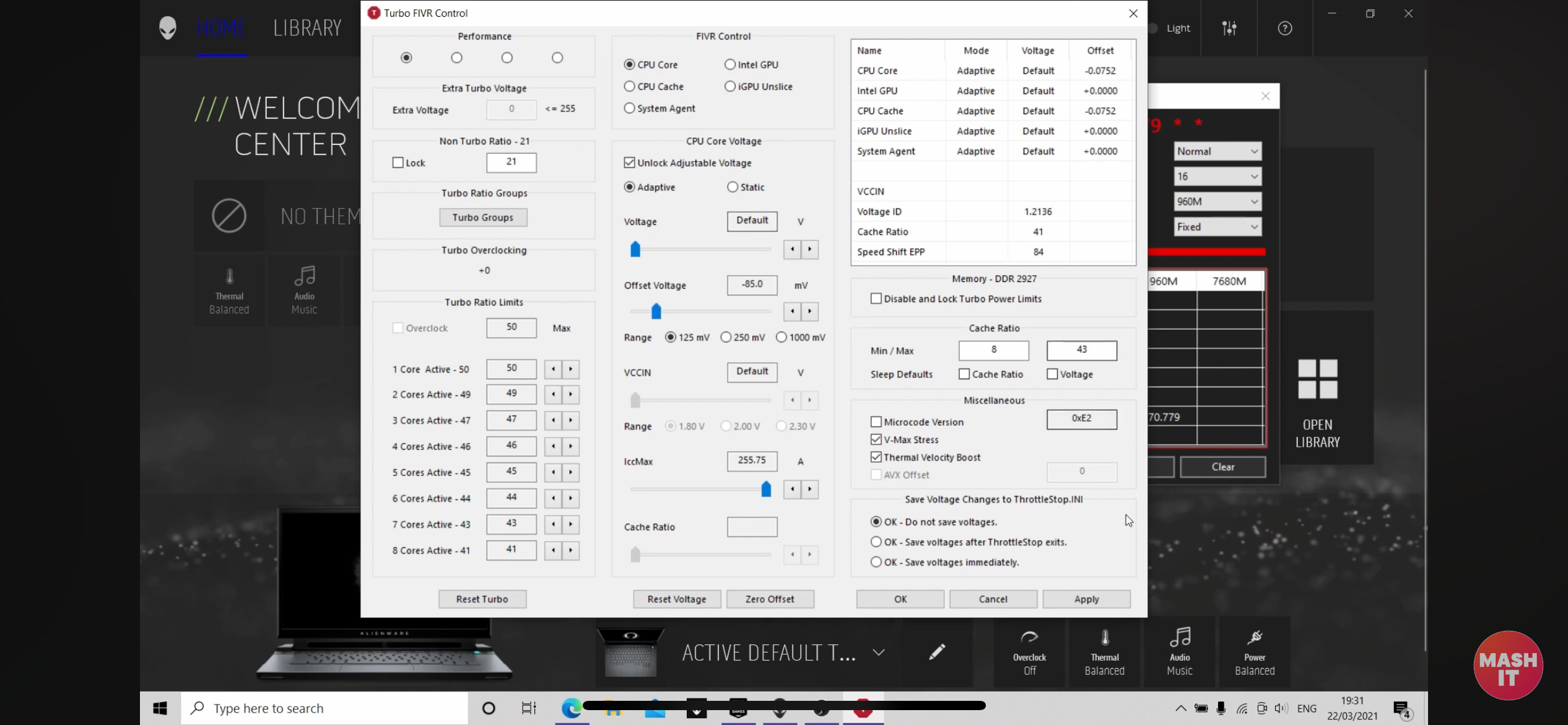Open the Normal dropdown in background window
The width and height of the screenshot is (1568, 725).
pos(1217,151)
